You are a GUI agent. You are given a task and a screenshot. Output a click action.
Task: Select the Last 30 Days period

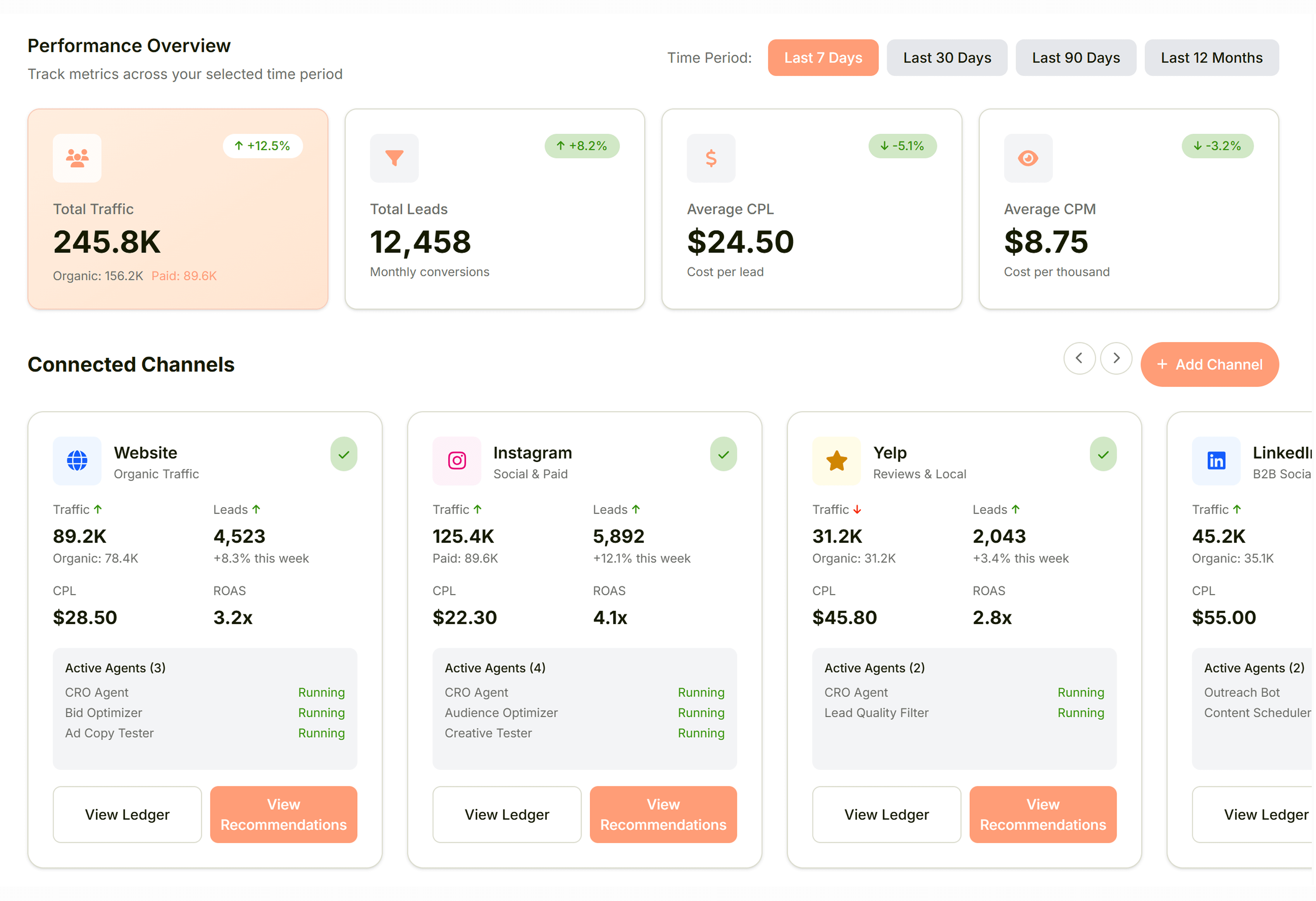point(946,58)
